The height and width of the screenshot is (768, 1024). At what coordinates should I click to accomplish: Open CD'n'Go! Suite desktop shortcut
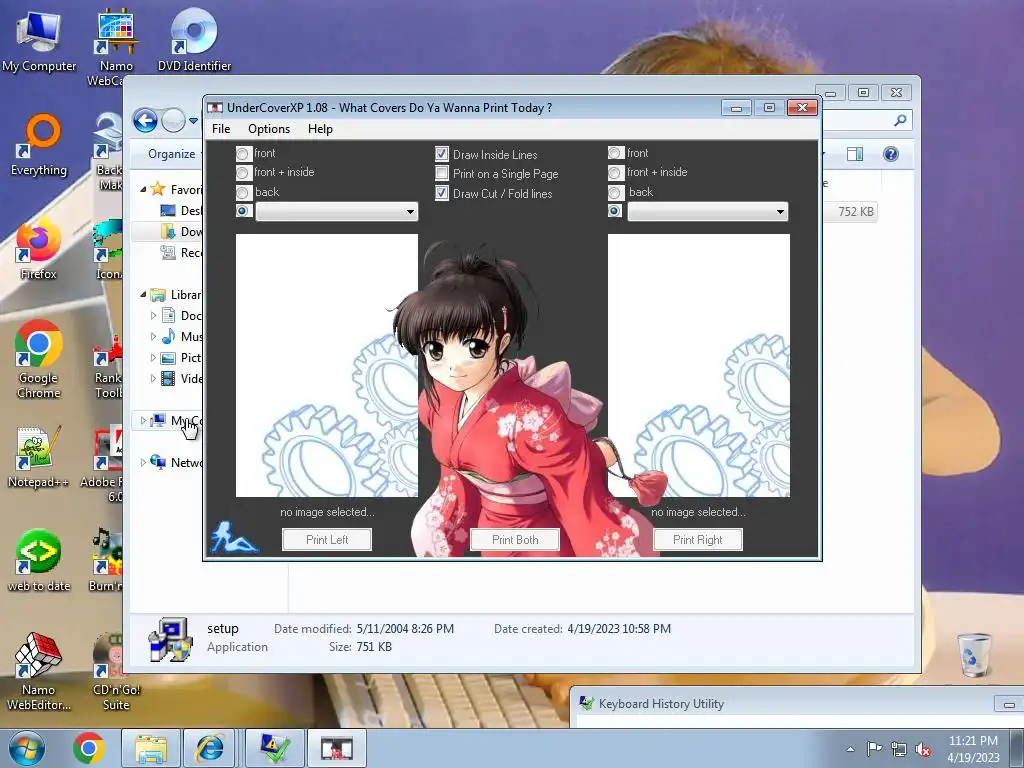coord(115,671)
